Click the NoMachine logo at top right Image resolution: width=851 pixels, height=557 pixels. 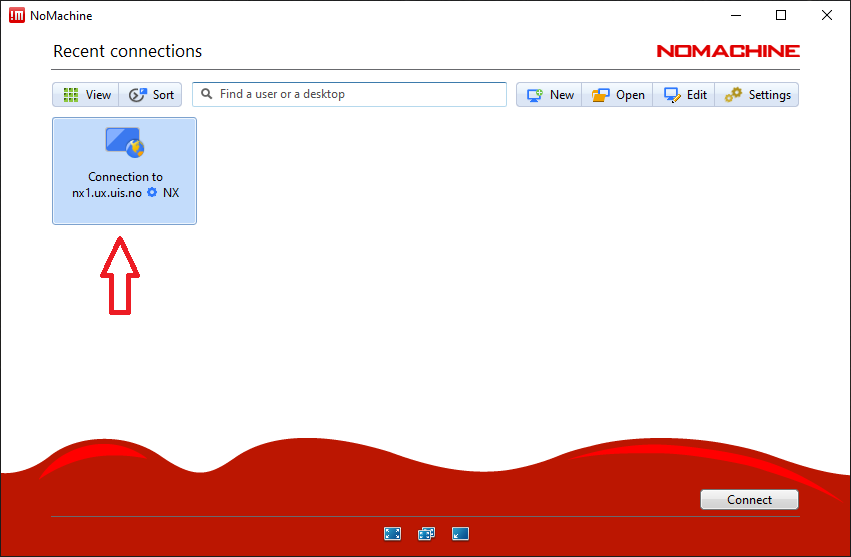tap(728, 51)
